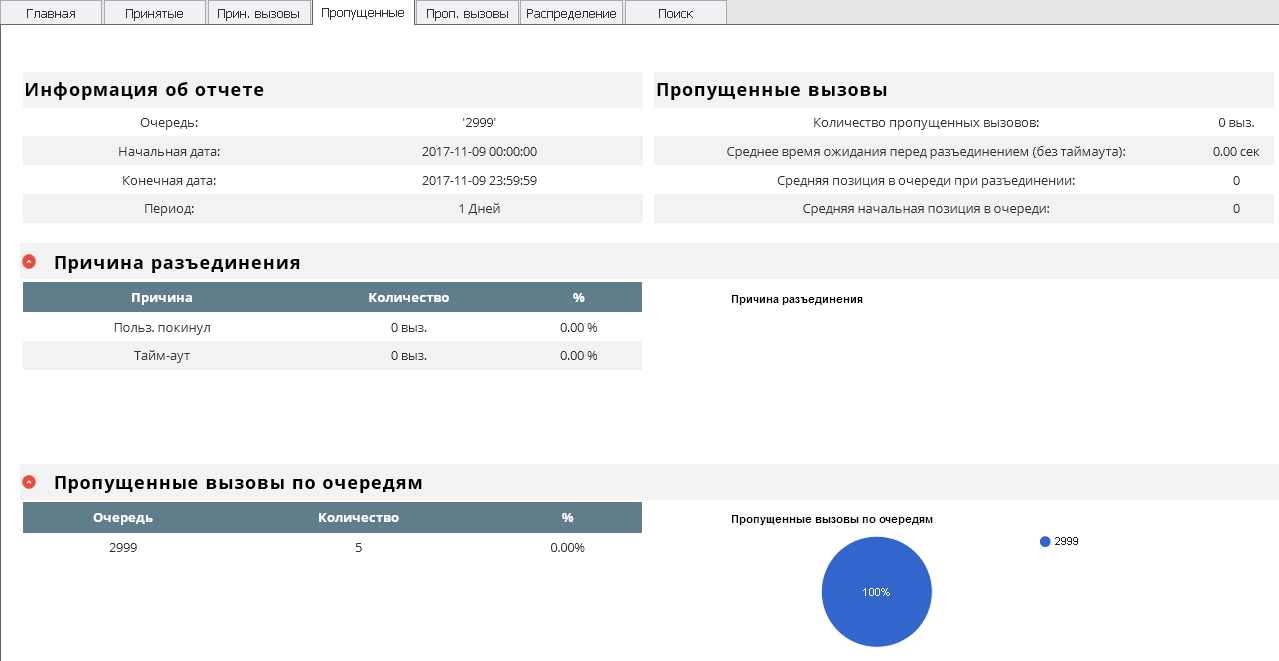The width and height of the screenshot is (1279, 661).
Task: Click the blue 2999 legend marker
Action: click(1045, 541)
